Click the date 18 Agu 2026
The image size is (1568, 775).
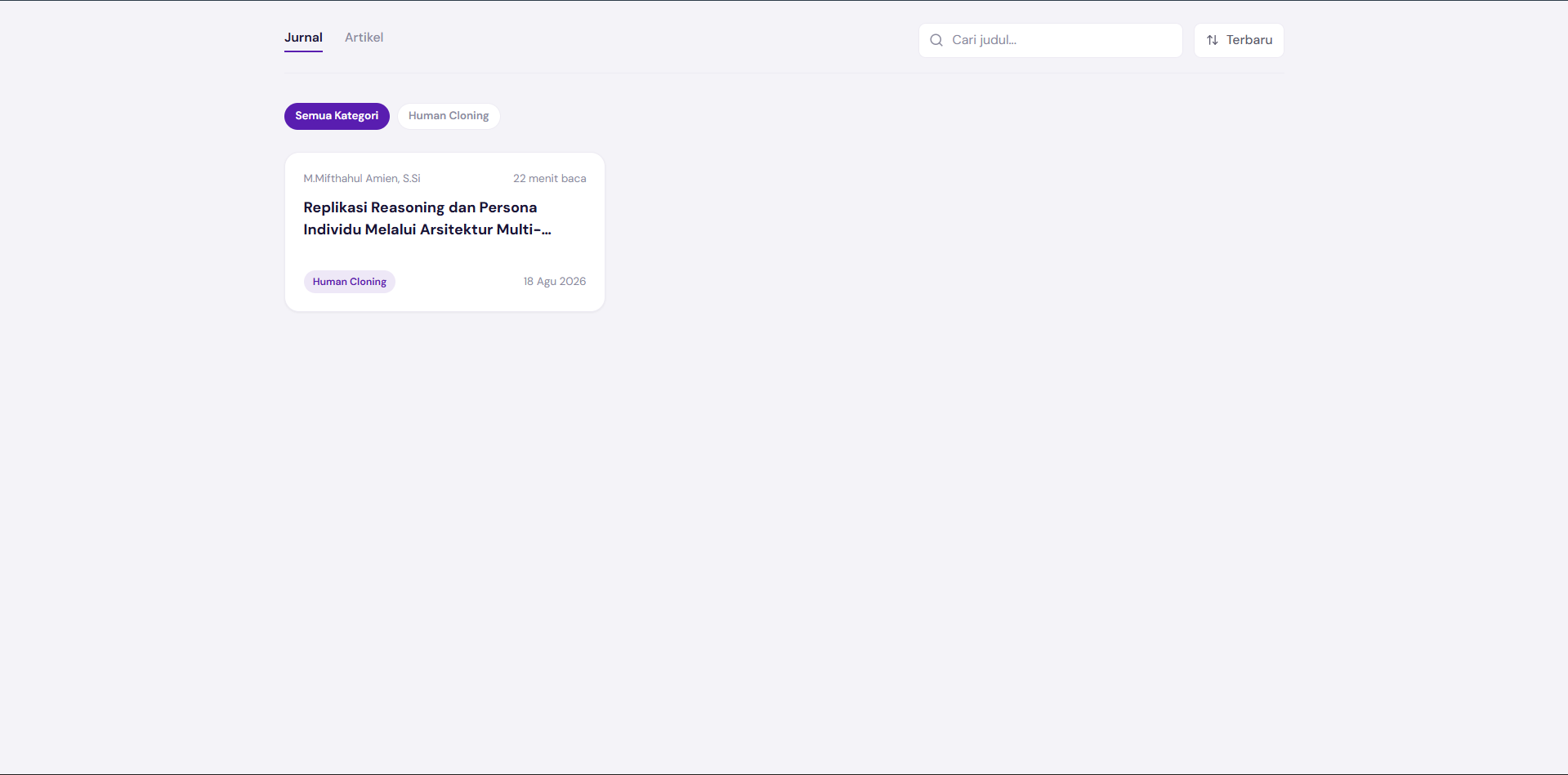click(555, 281)
